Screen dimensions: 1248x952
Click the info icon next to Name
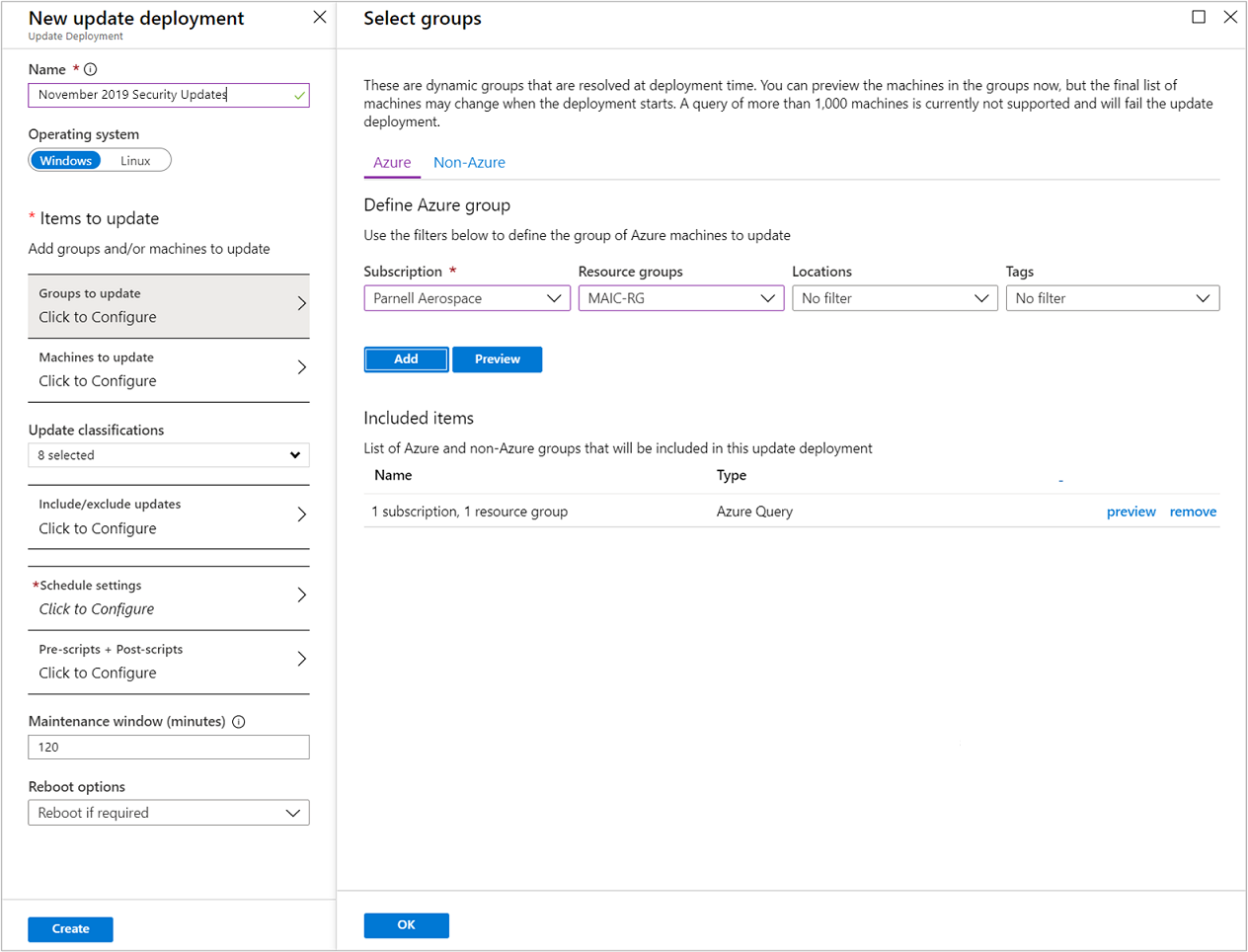[91, 70]
